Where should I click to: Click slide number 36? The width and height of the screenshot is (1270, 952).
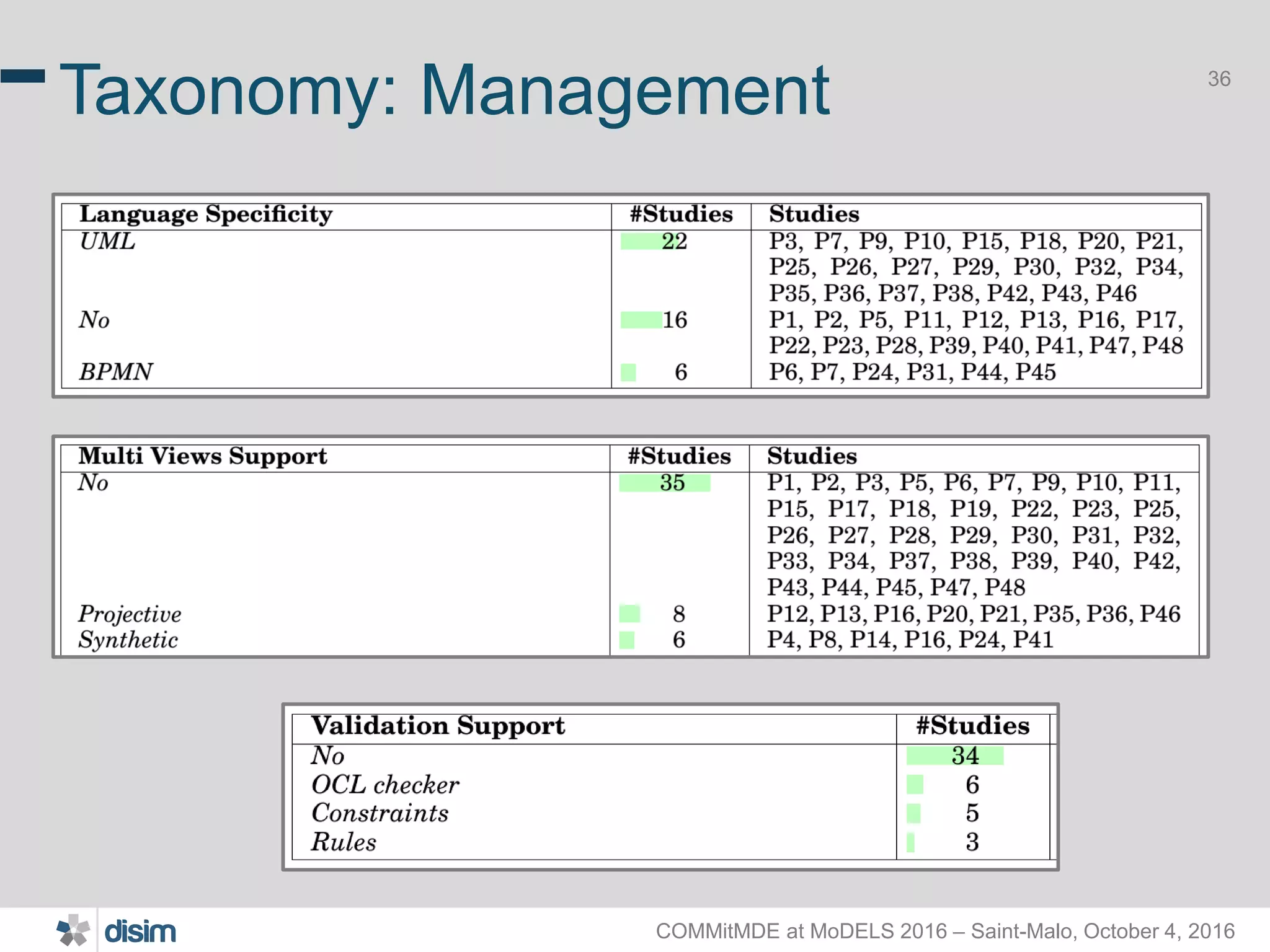point(1219,79)
